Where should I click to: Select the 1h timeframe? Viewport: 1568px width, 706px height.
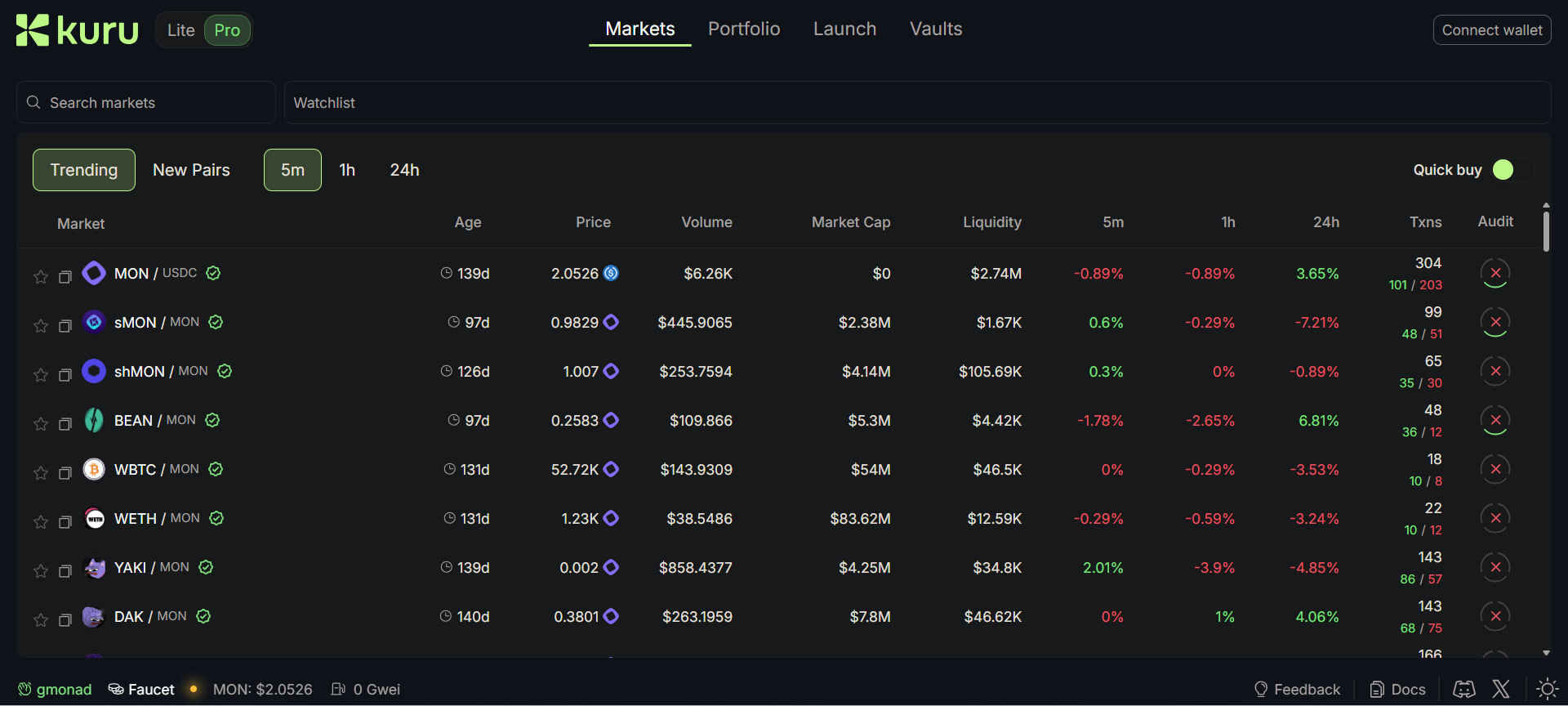pyautogui.click(x=347, y=170)
